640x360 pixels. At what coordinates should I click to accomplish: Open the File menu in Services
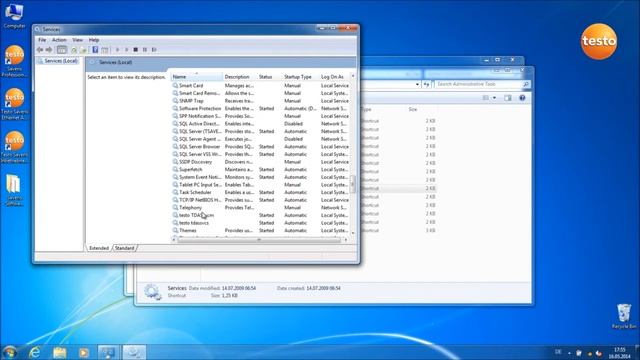[x=42, y=40]
